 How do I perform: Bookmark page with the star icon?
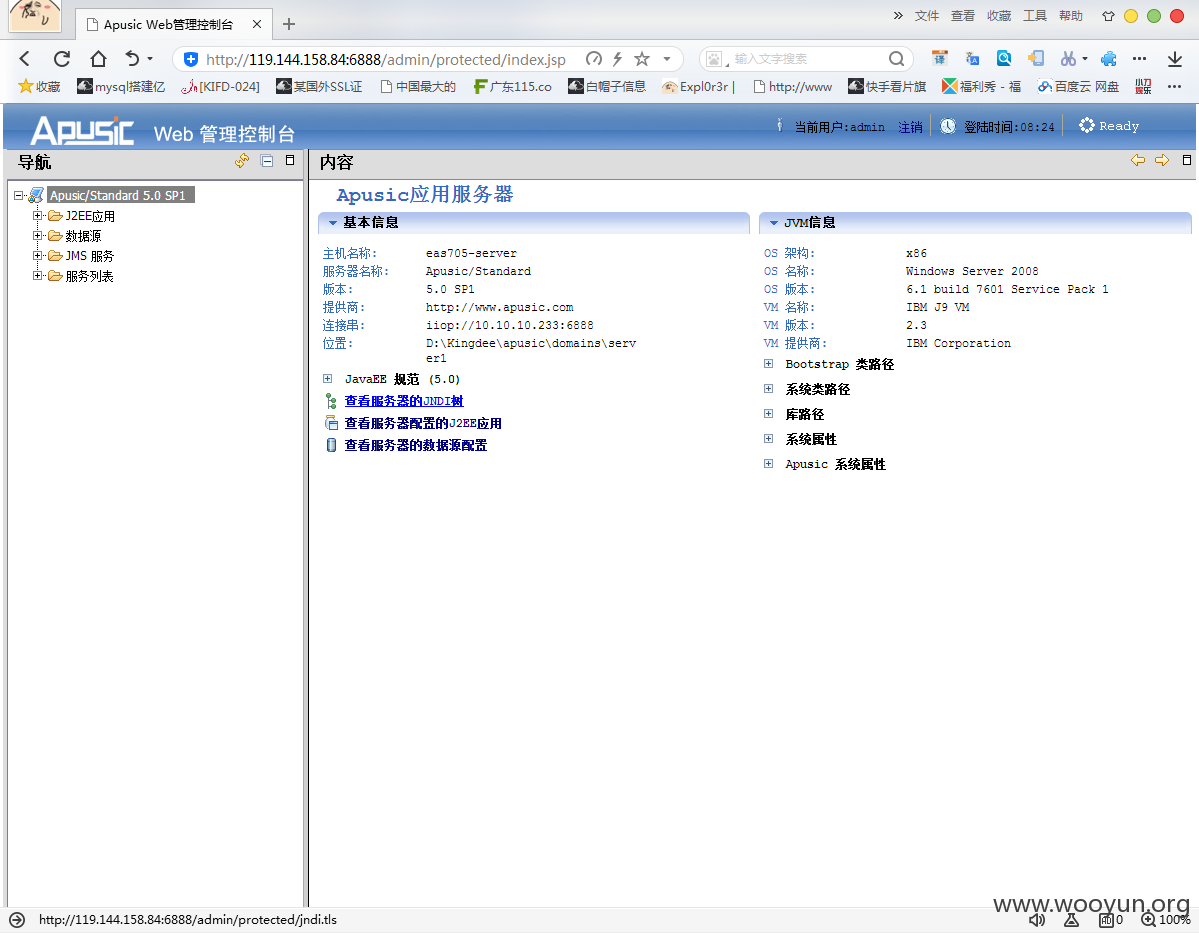pyautogui.click(x=642, y=59)
